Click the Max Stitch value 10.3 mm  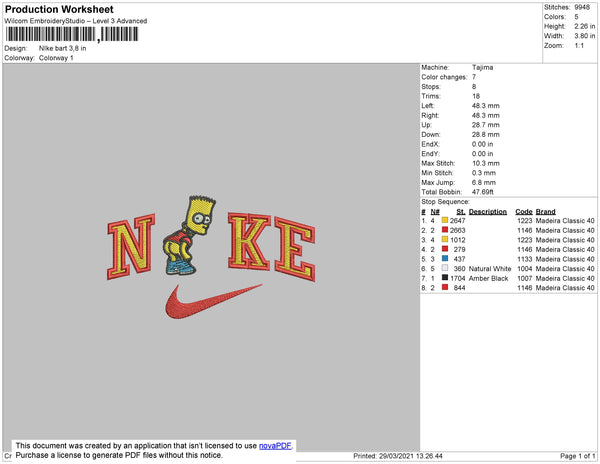tap(486, 163)
